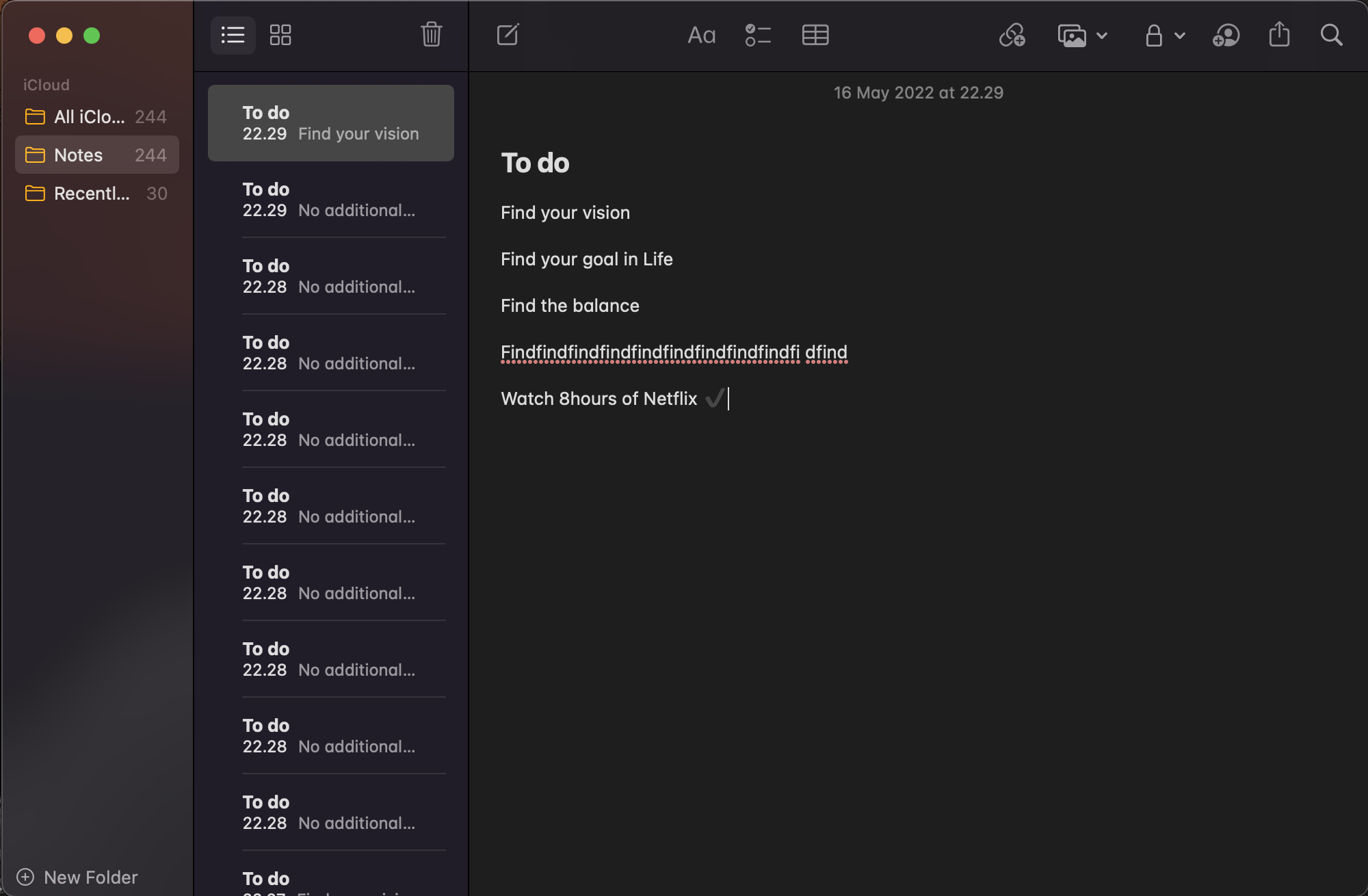Open the second To do note from 22.29
Viewport: 1368px width, 896px height.
[330, 200]
